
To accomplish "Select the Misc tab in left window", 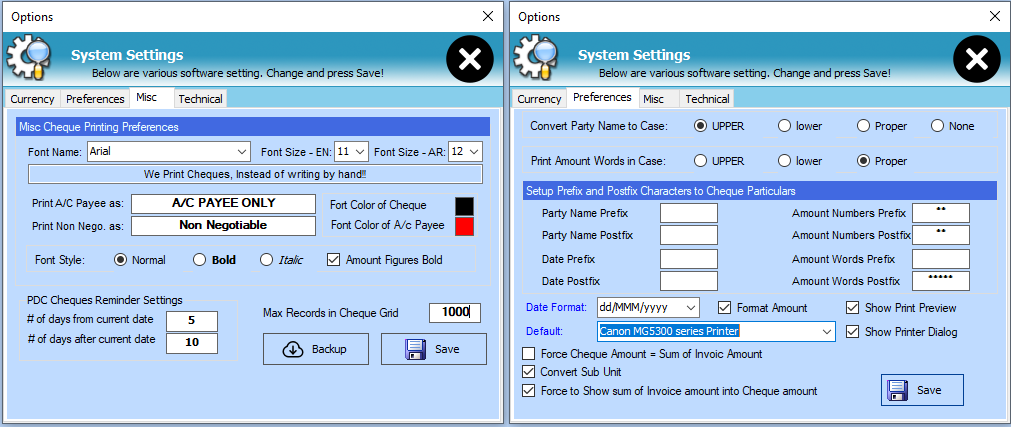I will tap(152, 97).
